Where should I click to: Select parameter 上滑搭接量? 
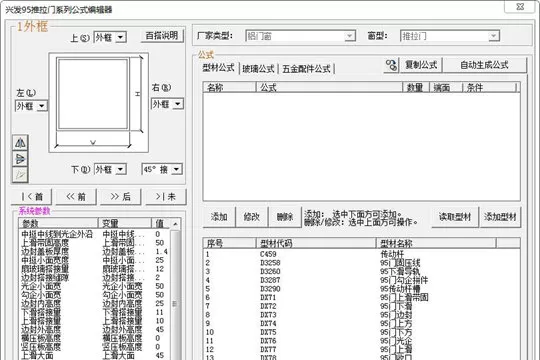(95, 321)
